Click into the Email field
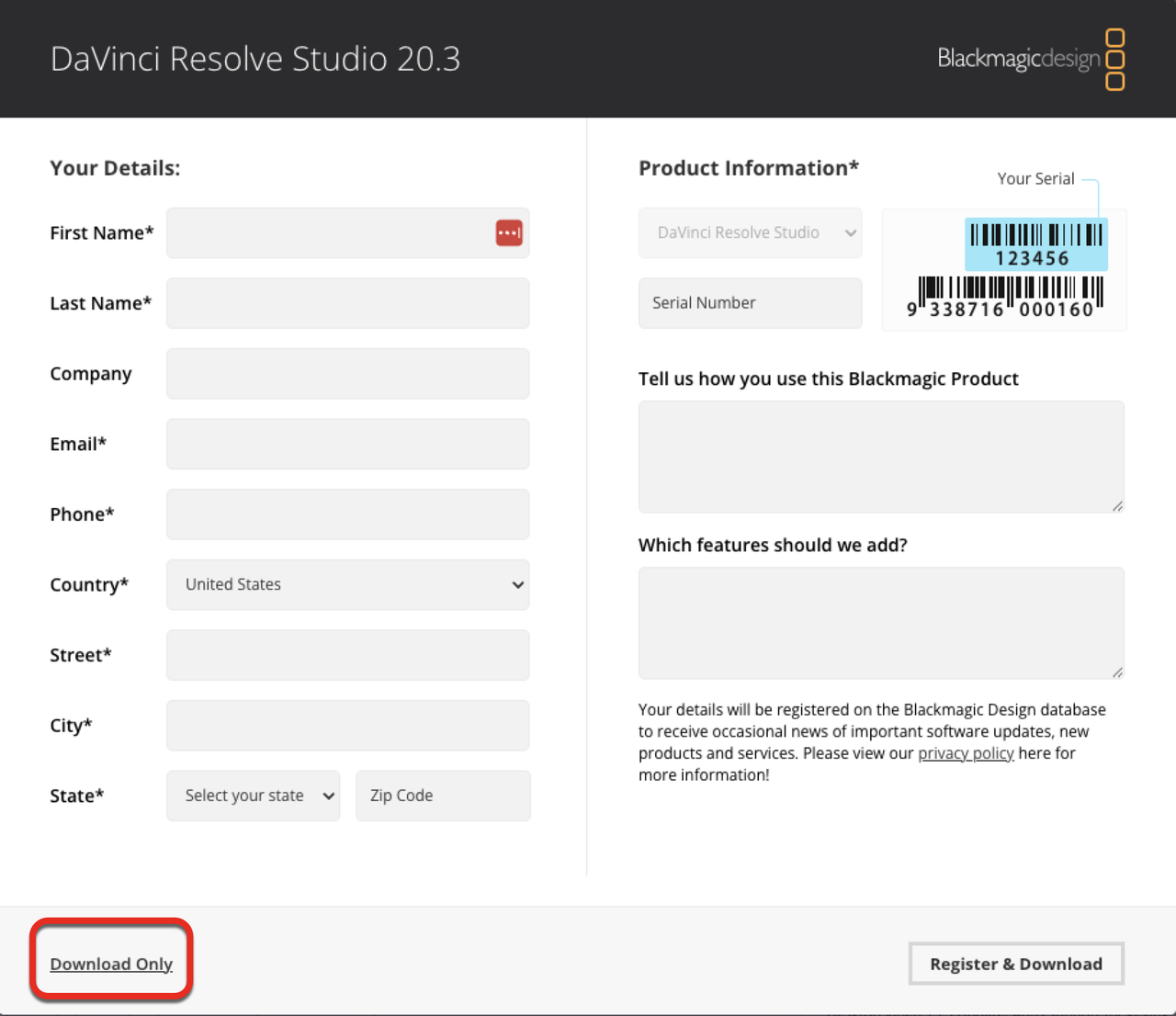This screenshot has height=1016, width=1176. pyautogui.click(x=347, y=444)
